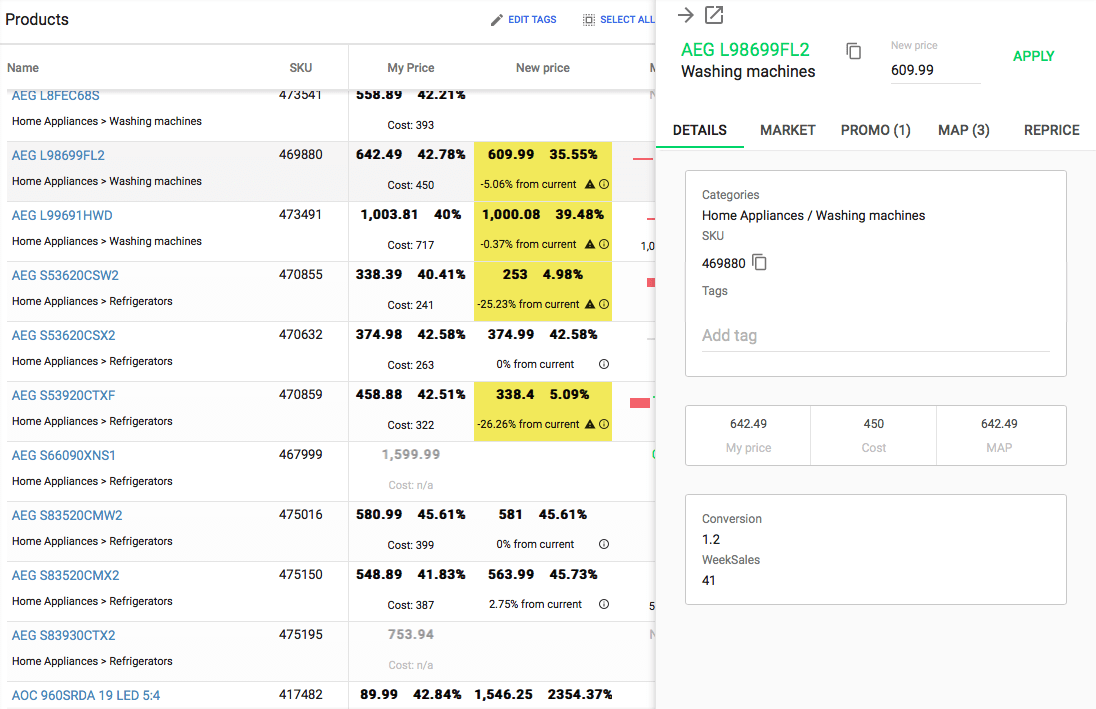Select SKU 470855 in the table
Image resolution: width=1096 pixels, height=709 pixels.
coord(301,275)
